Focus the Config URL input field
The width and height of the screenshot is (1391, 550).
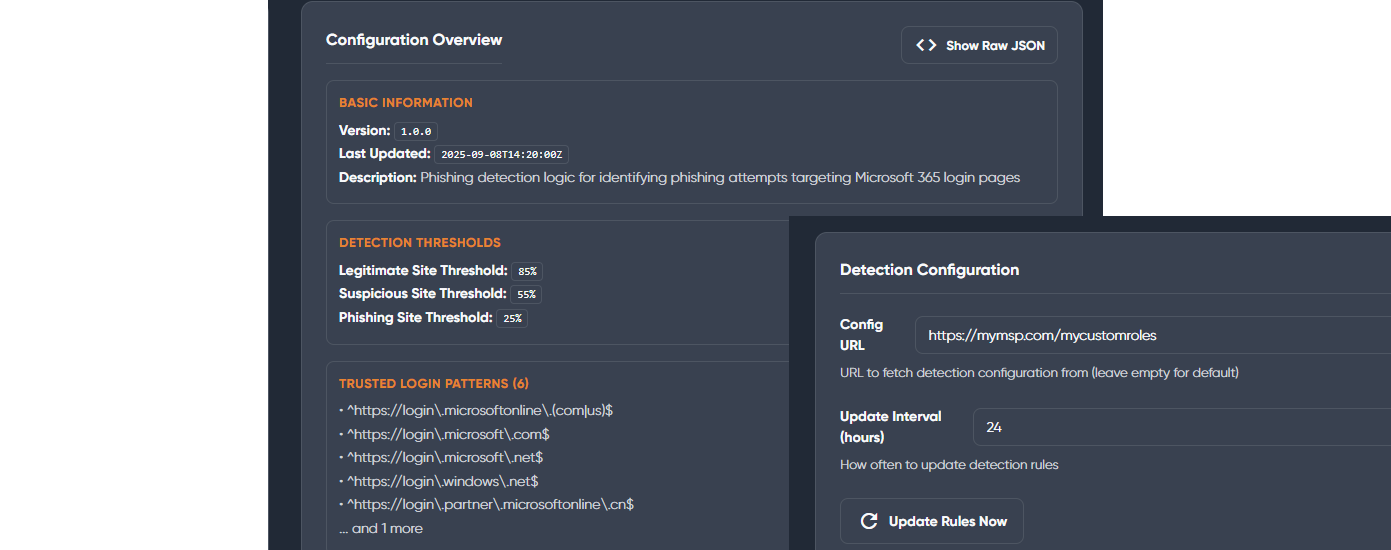pos(1153,335)
